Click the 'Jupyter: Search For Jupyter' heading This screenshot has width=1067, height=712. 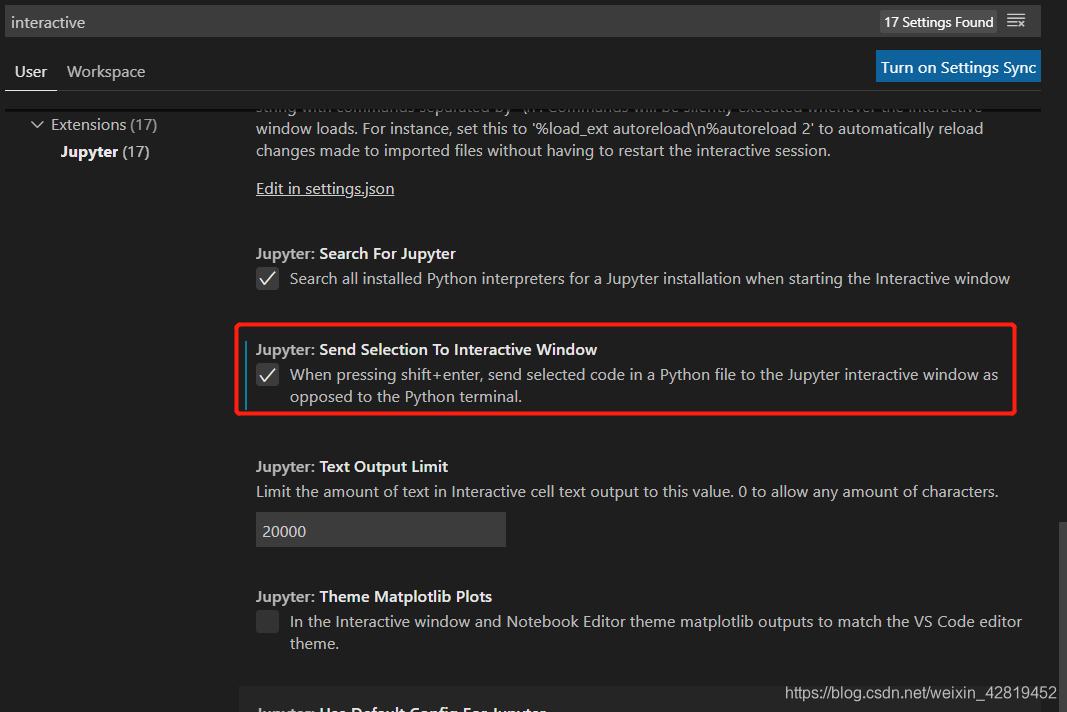[x=355, y=253]
